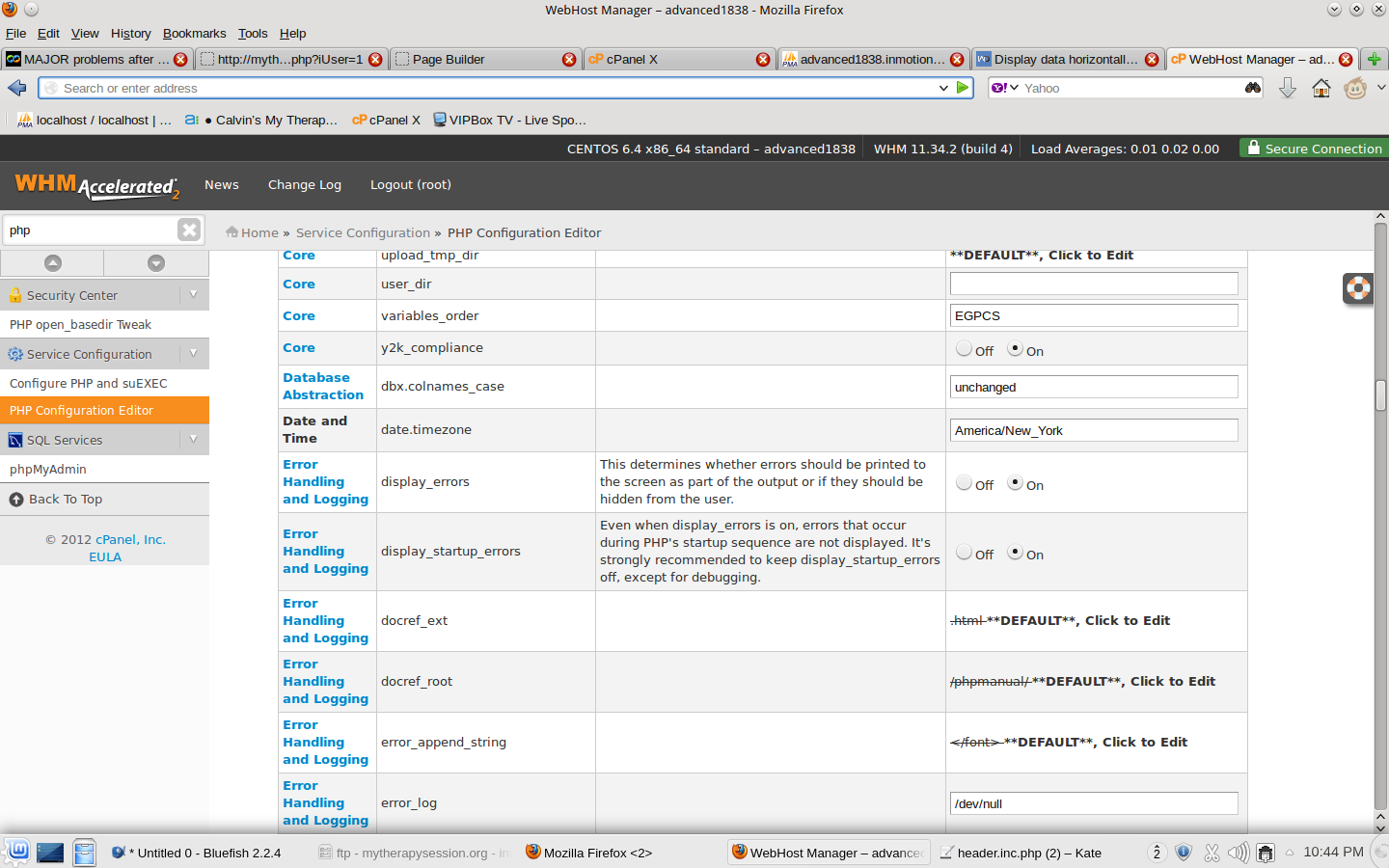Click the Firefox home icon
The image size is (1389, 868).
(x=1321, y=89)
